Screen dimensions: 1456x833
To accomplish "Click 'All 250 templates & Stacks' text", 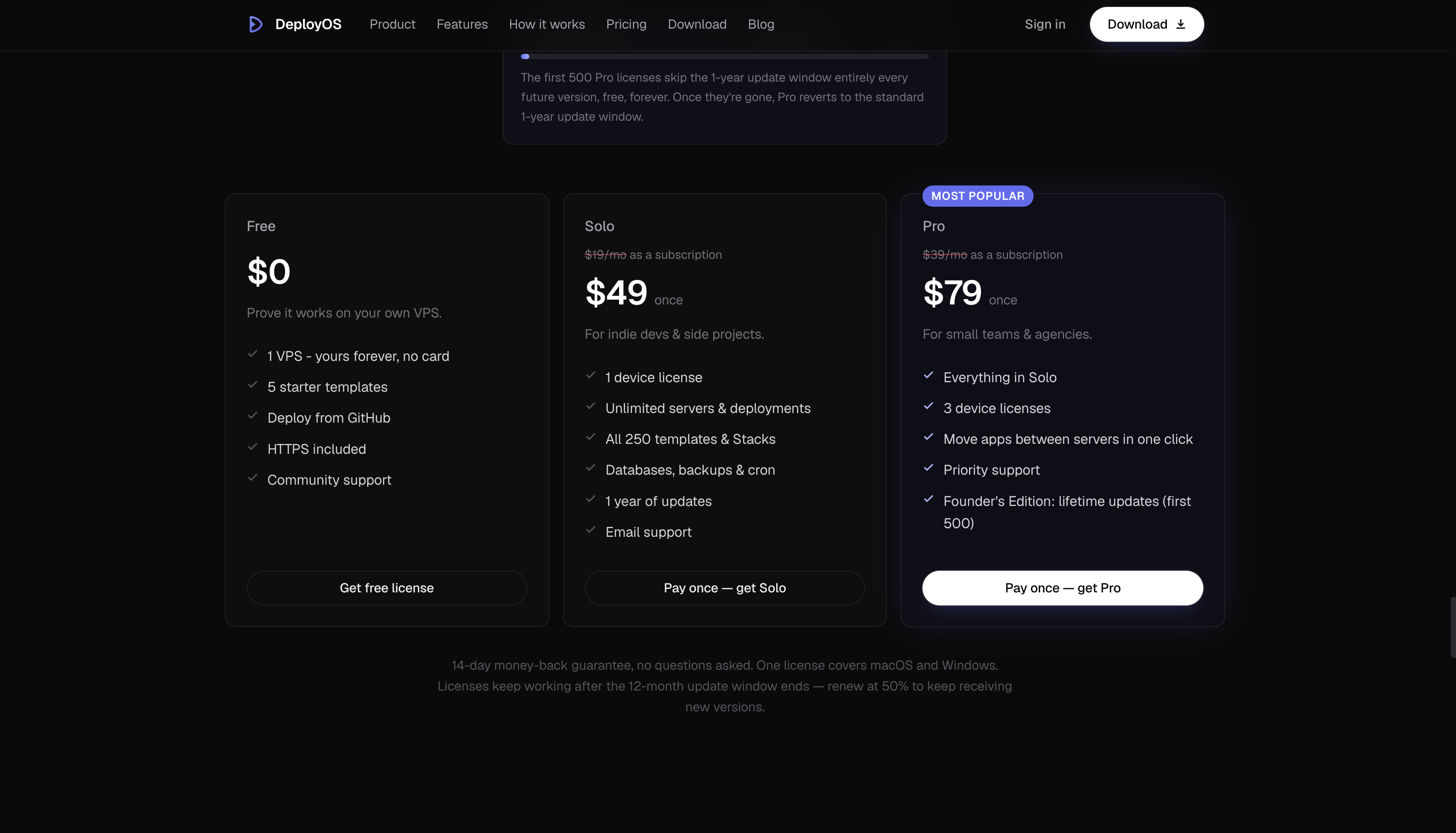I will (x=690, y=439).
